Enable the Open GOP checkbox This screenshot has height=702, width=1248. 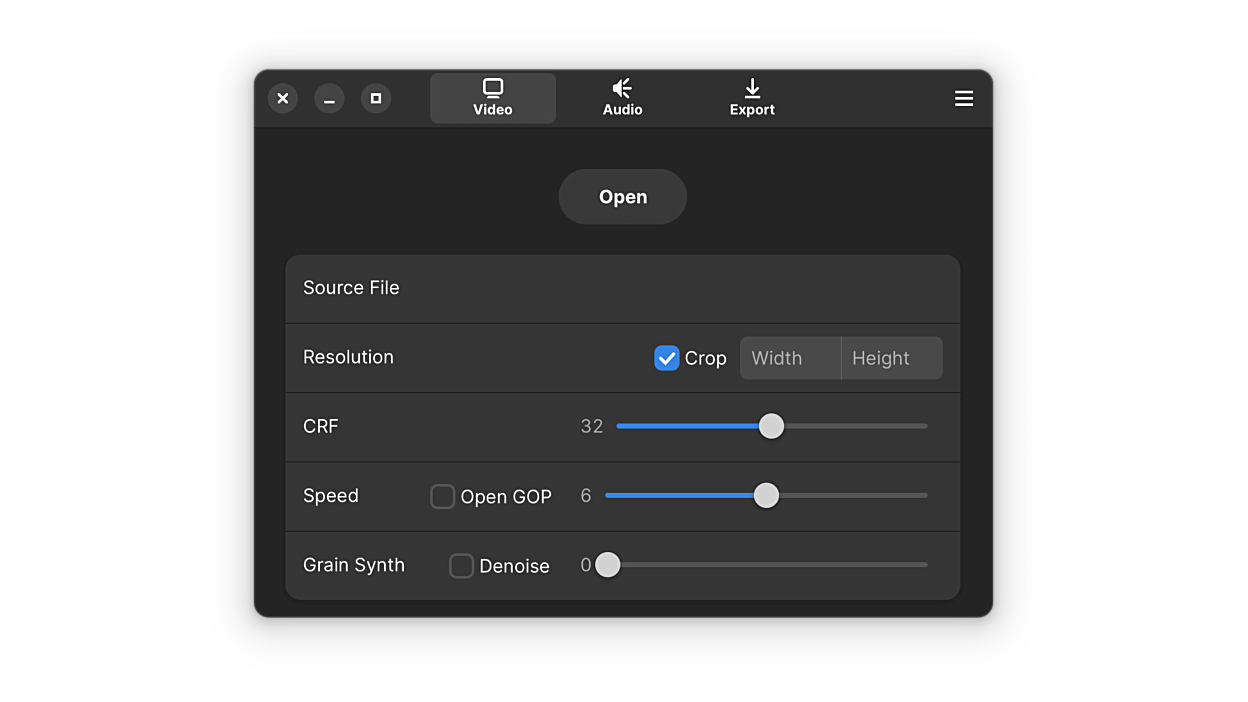pyautogui.click(x=442, y=496)
